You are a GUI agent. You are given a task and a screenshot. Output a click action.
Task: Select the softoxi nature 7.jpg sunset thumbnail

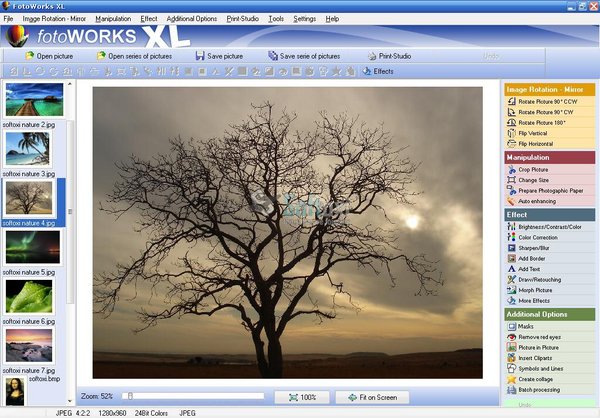pos(29,345)
